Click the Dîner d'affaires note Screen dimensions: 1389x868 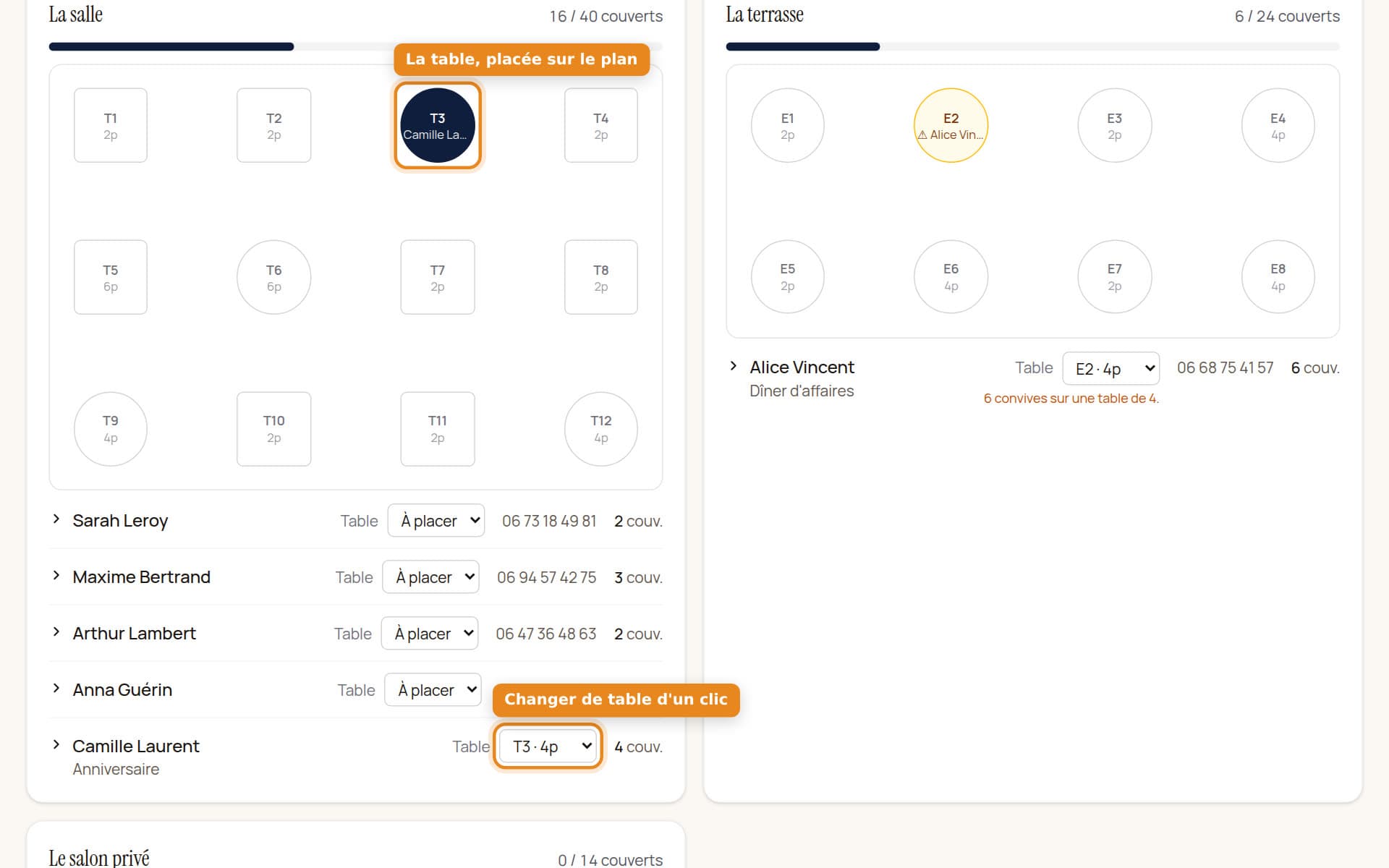point(802,391)
